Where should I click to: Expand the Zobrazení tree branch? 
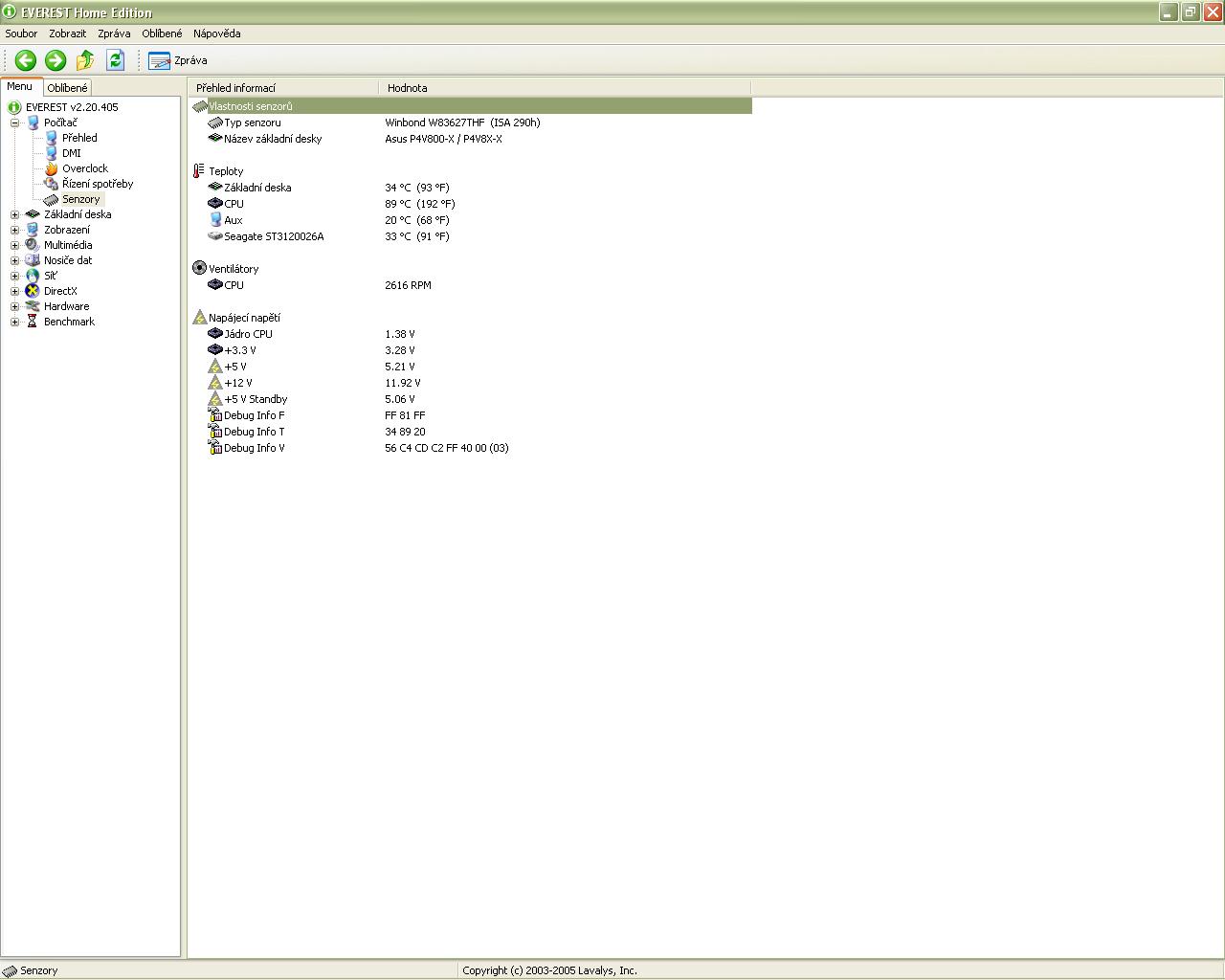pos(14,230)
